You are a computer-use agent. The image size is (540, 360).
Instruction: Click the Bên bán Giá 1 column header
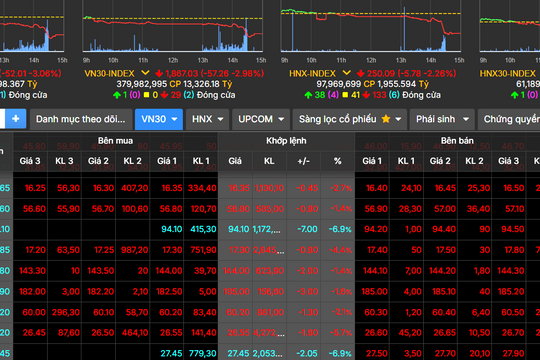click(x=372, y=161)
